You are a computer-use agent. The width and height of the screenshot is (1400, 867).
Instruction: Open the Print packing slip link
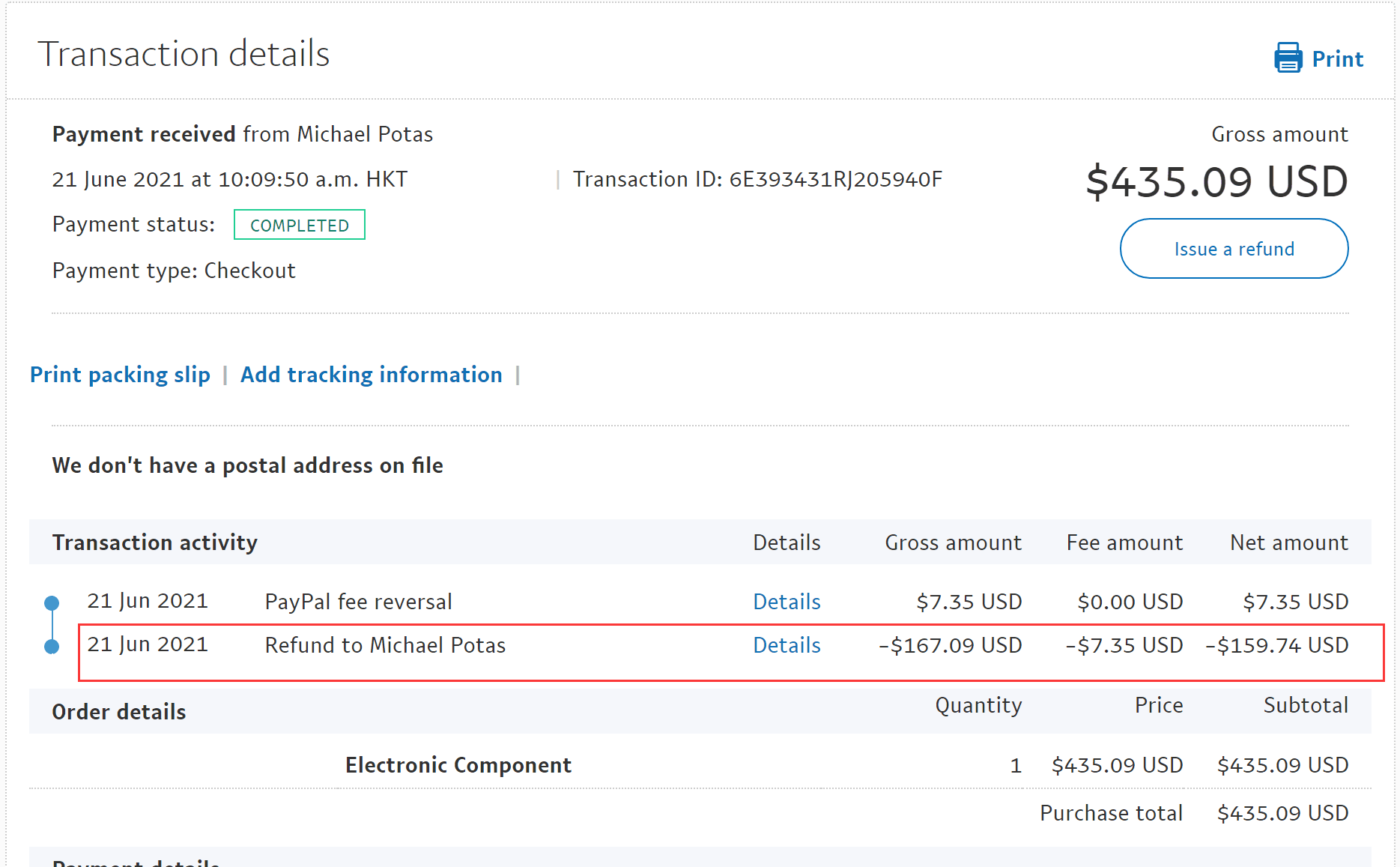point(120,375)
